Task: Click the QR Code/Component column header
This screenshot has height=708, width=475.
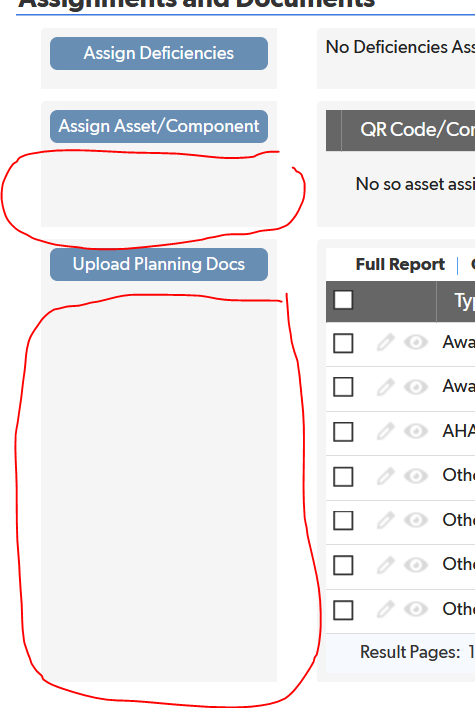Action: [x=409, y=130]
